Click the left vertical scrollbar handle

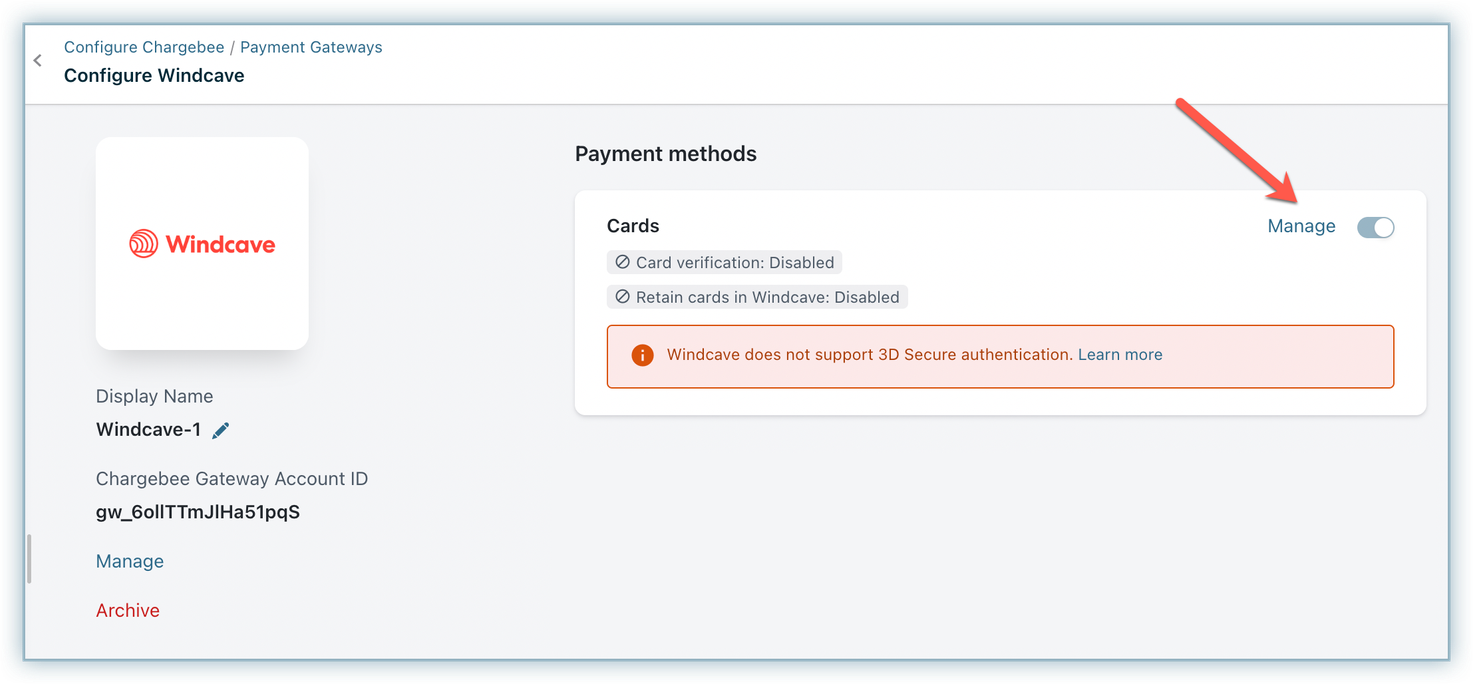(x=29, y=559)
